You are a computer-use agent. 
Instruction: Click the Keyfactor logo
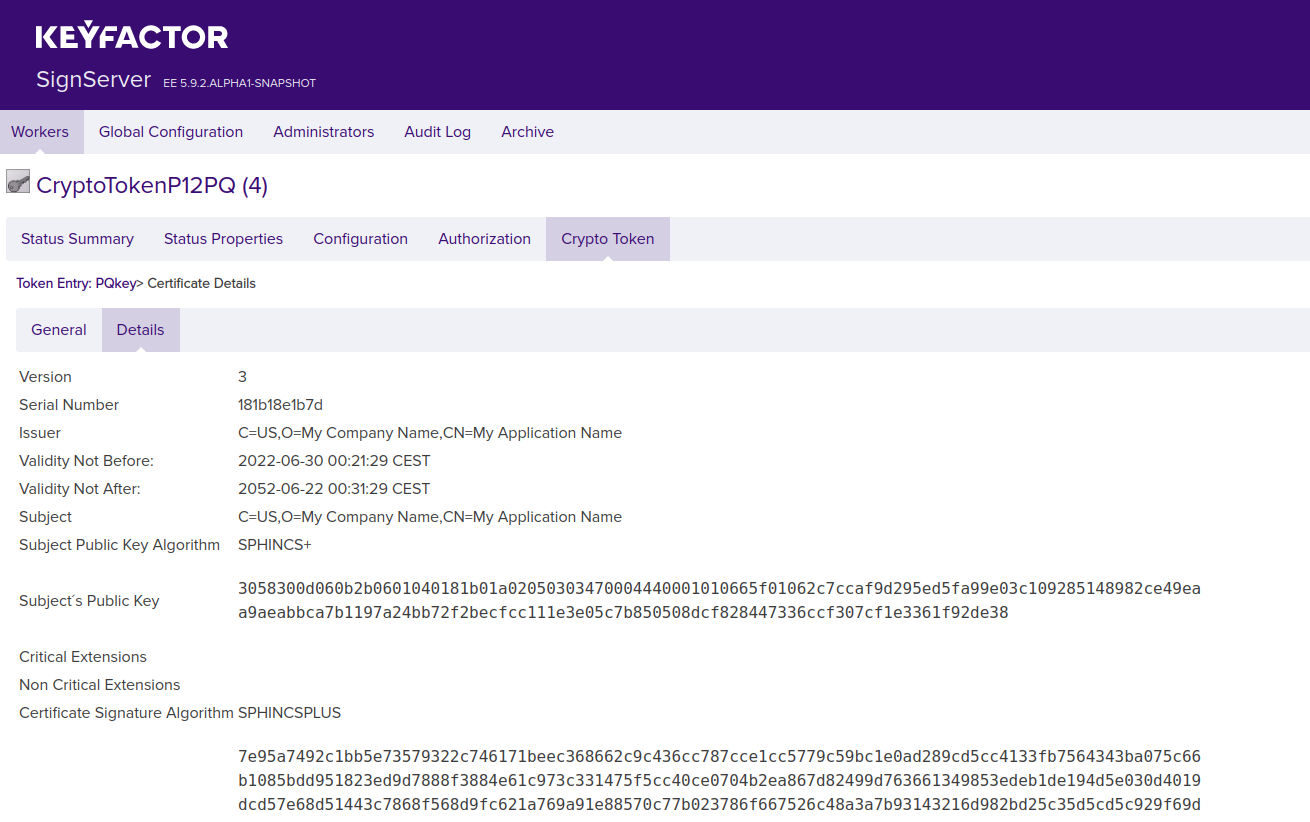tap(132, 36)
